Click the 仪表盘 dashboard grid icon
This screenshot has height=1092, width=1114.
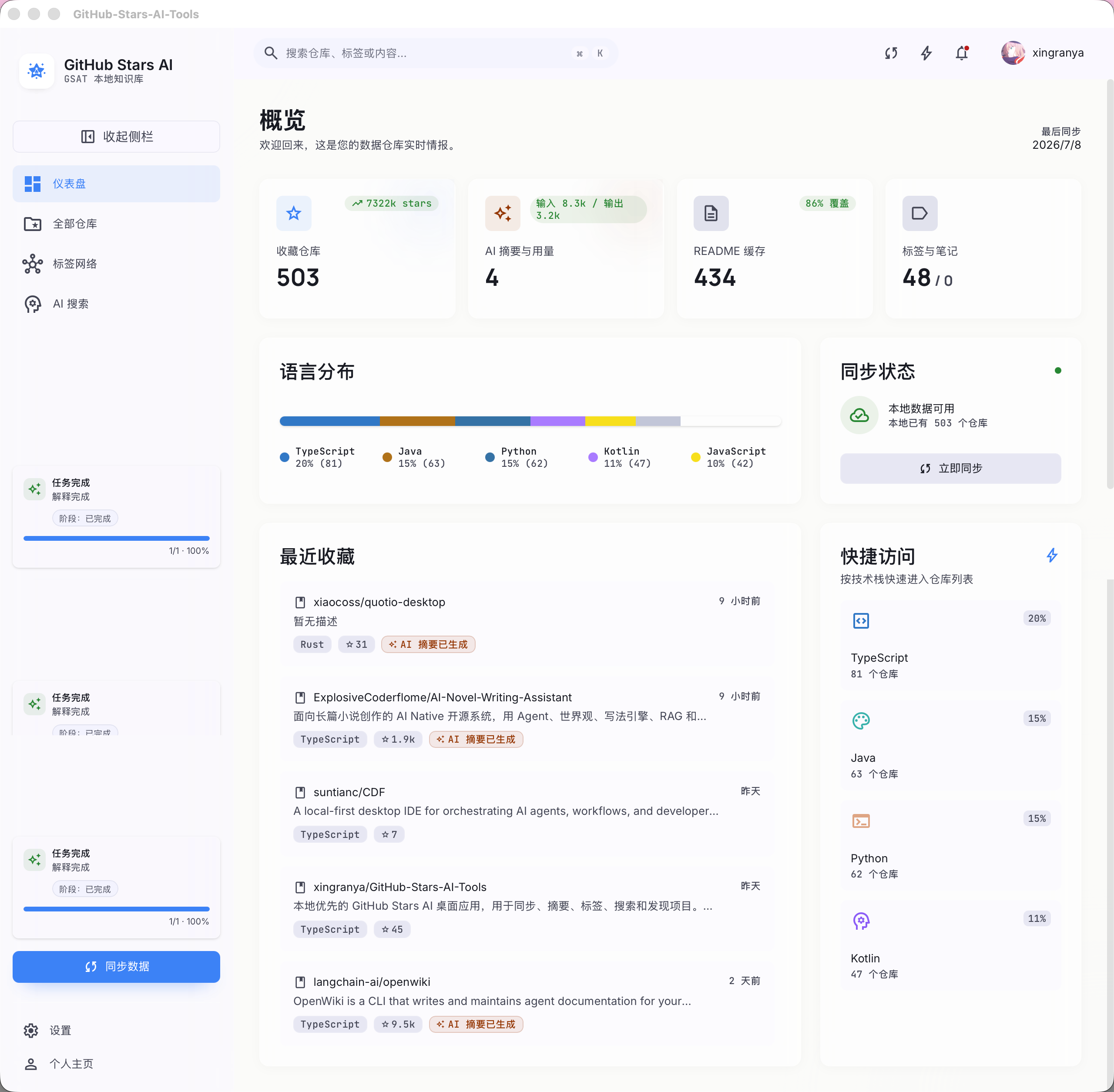[33, 184]
